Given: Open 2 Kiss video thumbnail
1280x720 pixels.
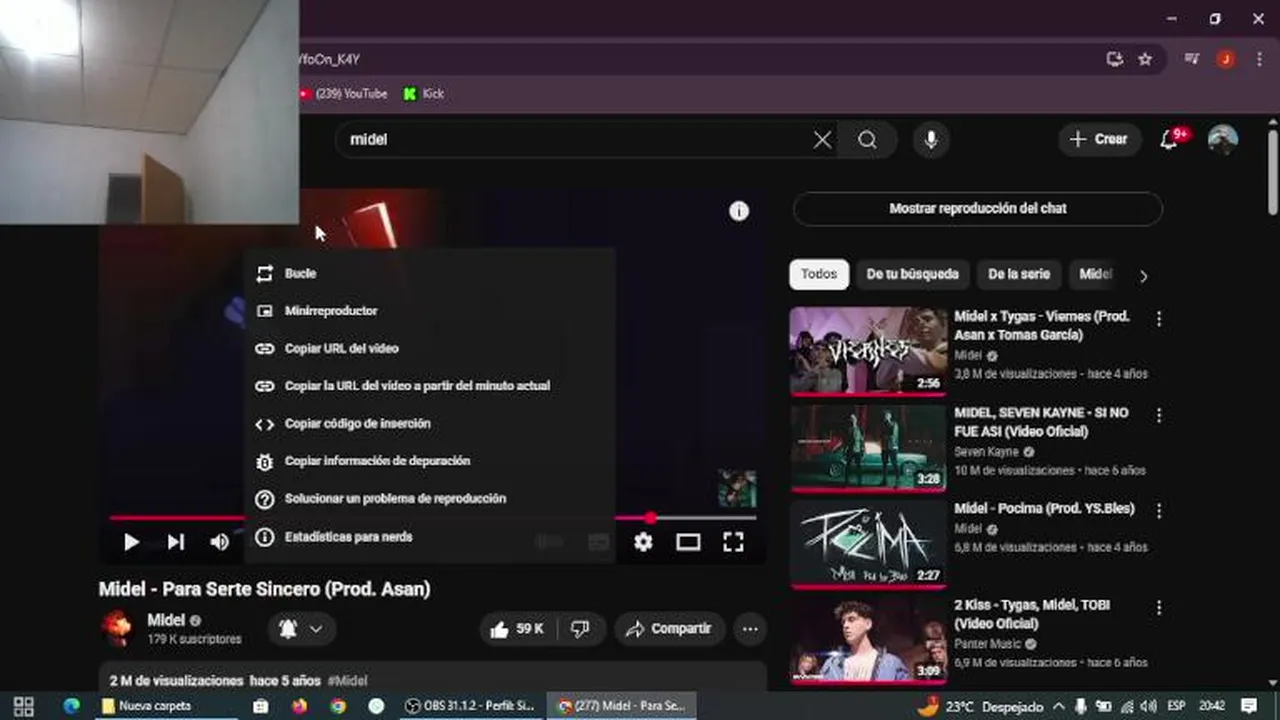Looking at the screenshot, I should coord(868,639).
